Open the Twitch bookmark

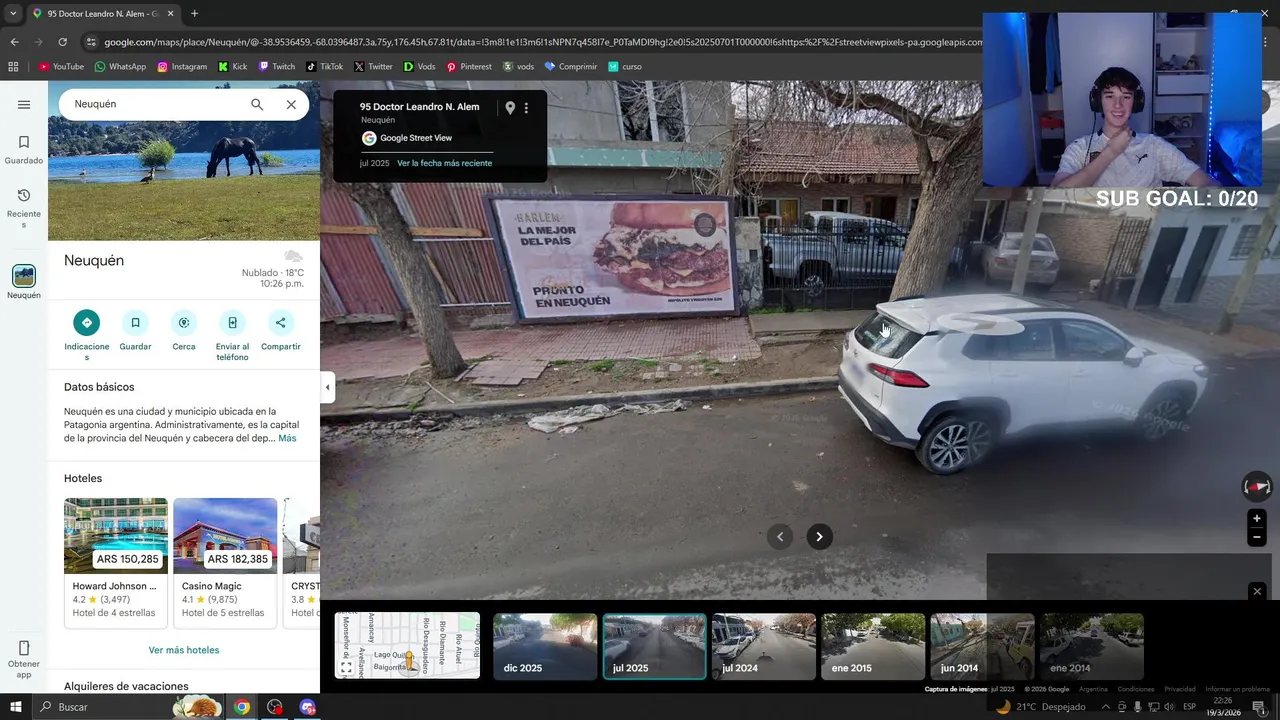pos(277,67)
